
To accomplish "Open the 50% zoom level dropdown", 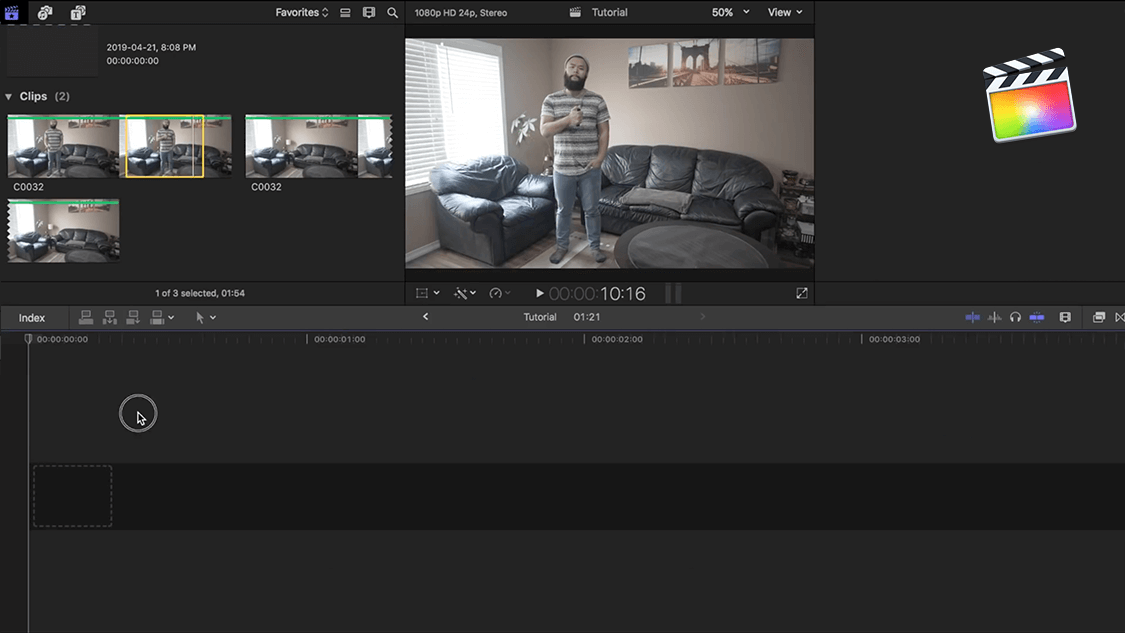I will (x=730, y=13).
